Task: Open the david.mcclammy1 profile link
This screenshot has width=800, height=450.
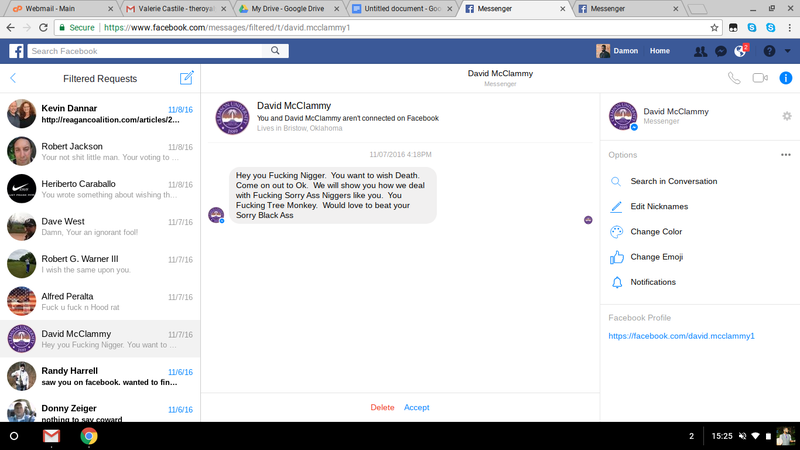Action: 681,336
